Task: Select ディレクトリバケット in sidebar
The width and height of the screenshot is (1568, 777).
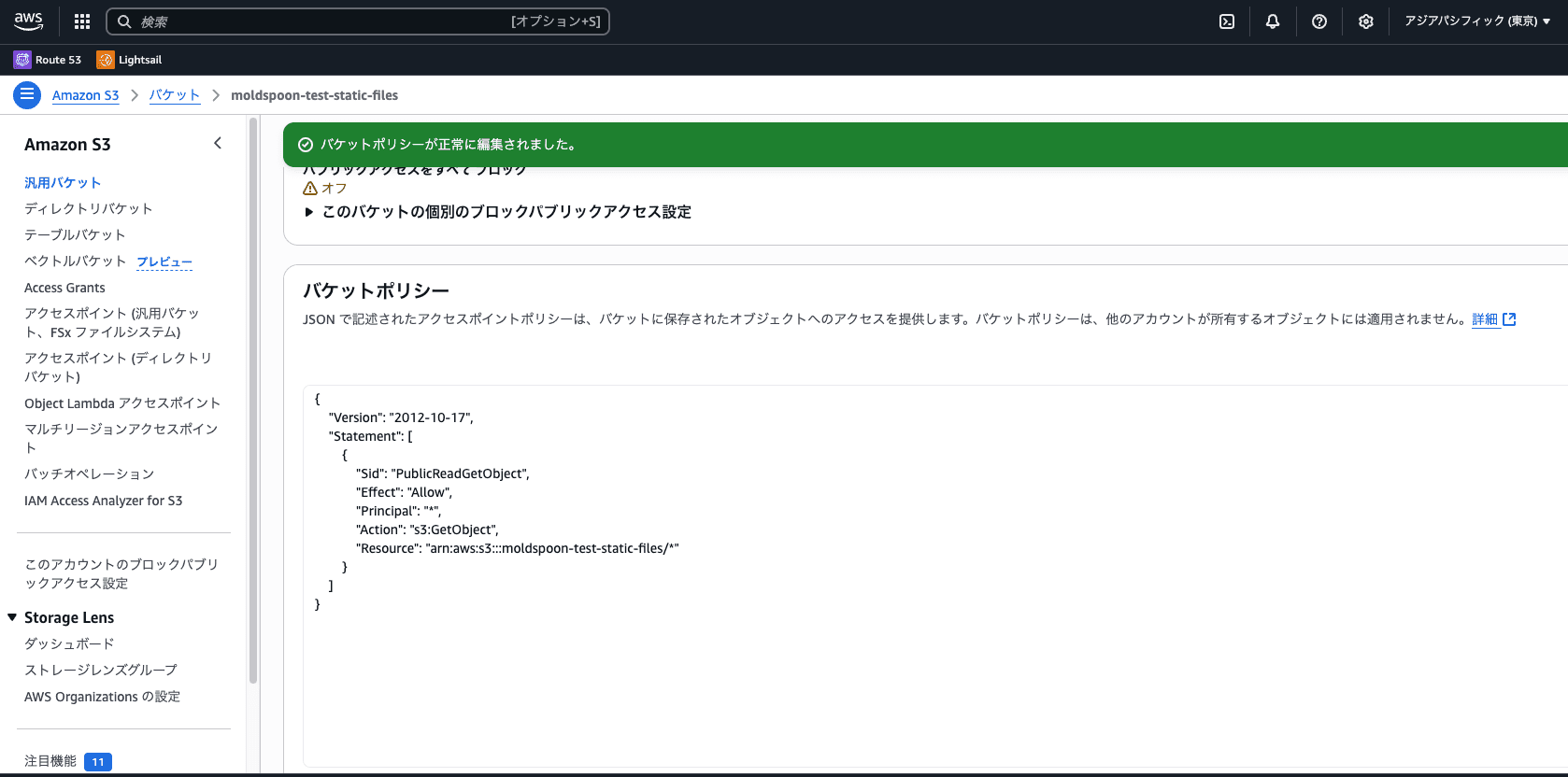Action: click(89, 209)
